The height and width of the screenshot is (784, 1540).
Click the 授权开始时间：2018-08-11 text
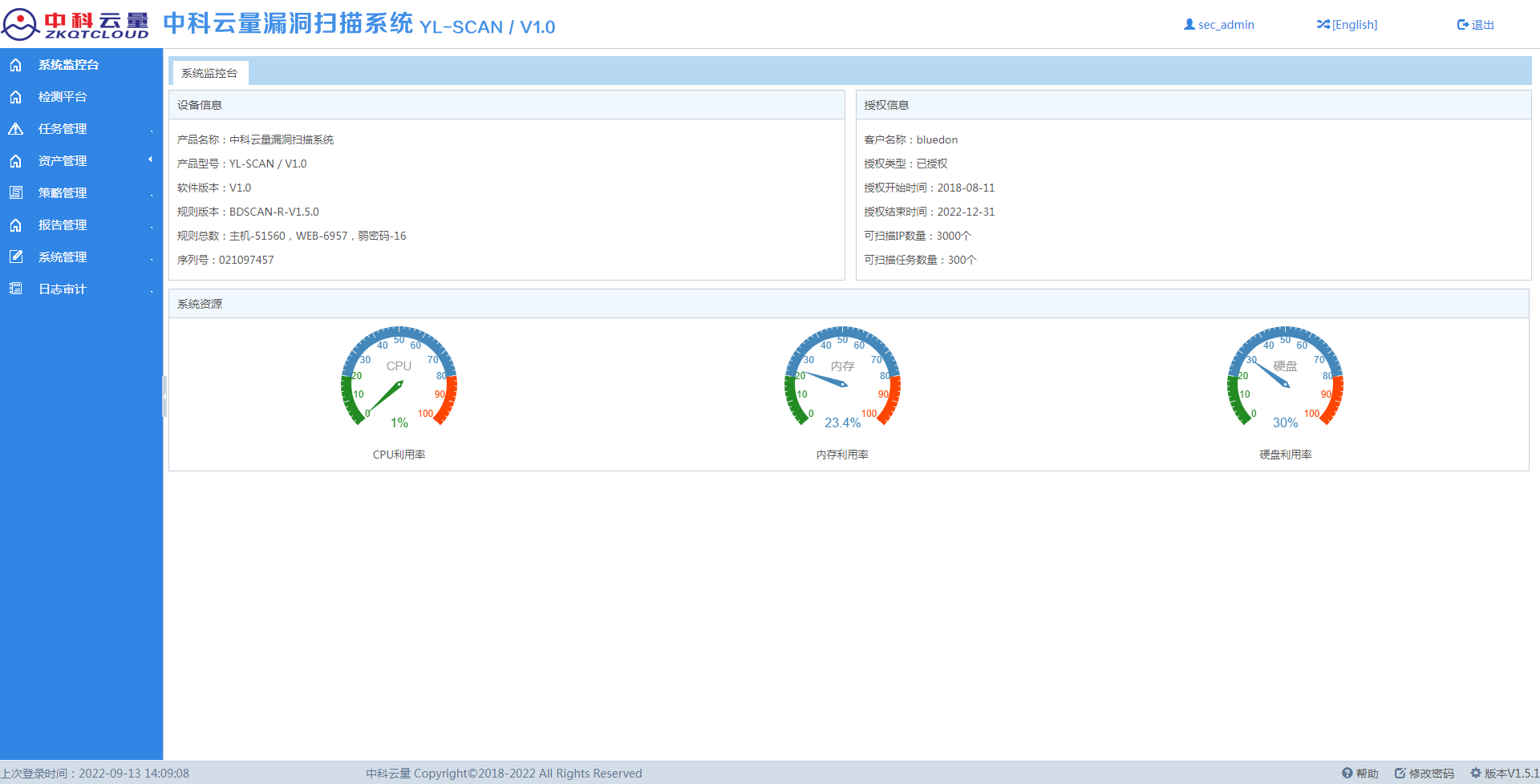click(929, 188)
